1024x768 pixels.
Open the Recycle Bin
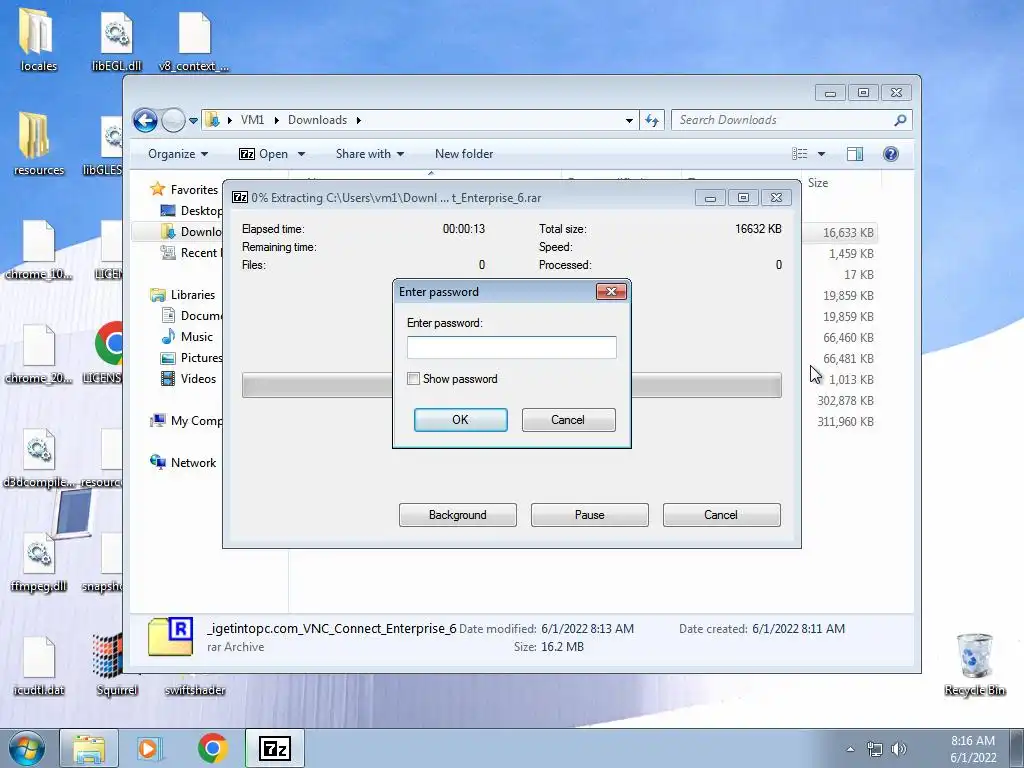click(975, 665)
